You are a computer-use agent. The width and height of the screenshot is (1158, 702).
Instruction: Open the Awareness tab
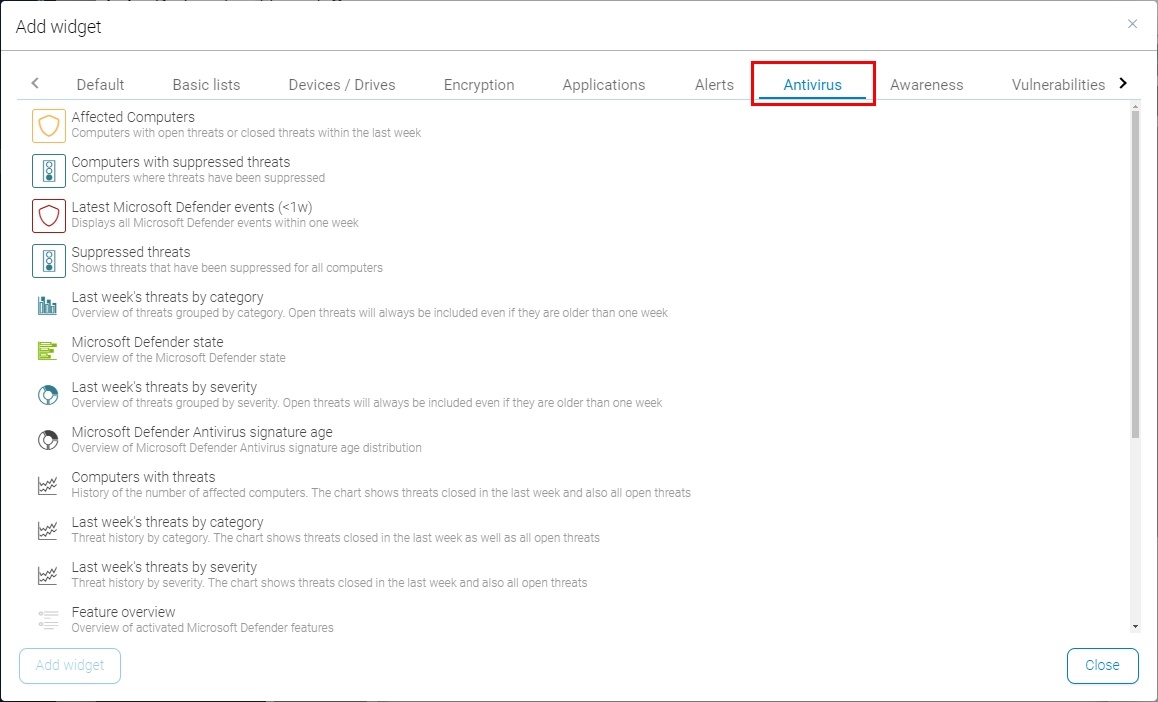point(926,85)
